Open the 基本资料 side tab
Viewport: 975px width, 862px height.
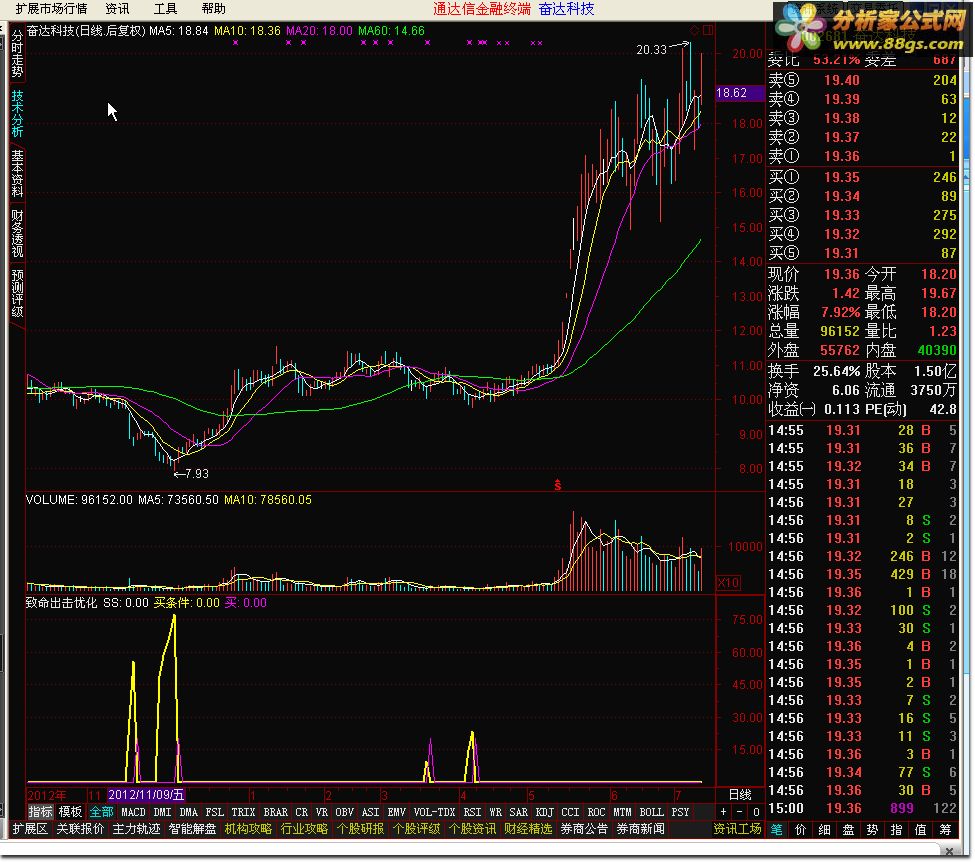(x=17, y=174)
